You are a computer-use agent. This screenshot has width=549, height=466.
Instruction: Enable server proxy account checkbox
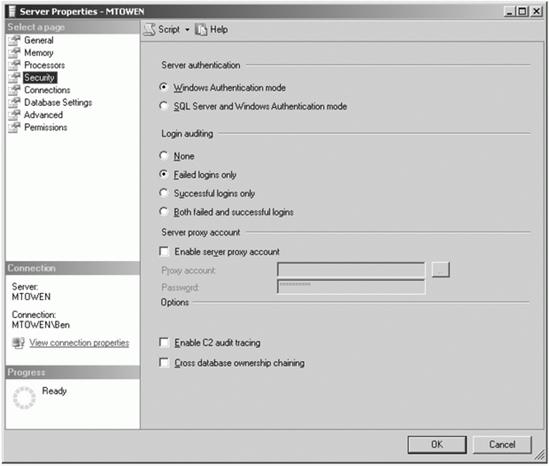(x=164, y=251)
